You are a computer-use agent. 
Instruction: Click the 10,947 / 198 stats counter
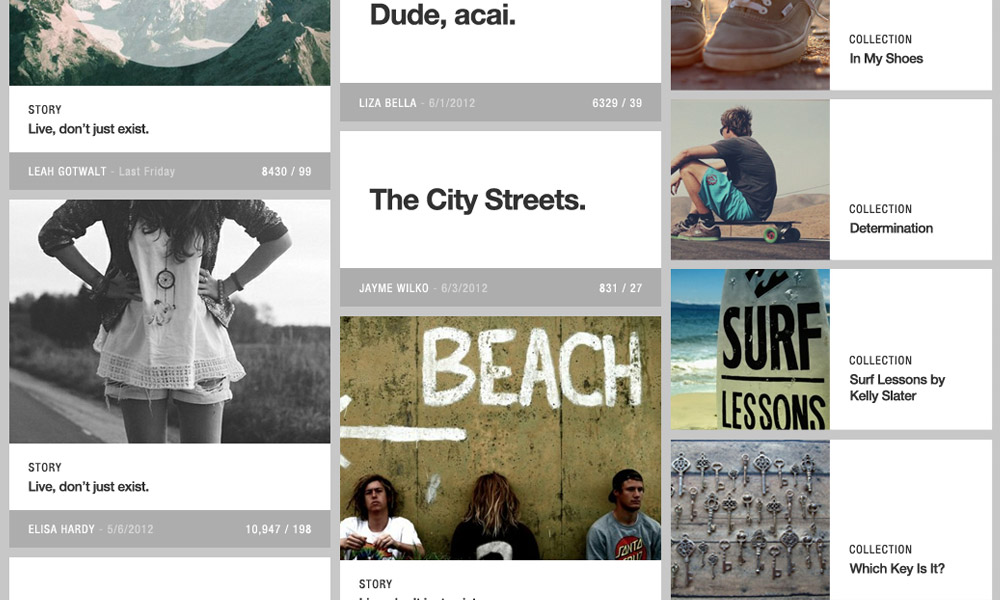click(x=278, y=529)
